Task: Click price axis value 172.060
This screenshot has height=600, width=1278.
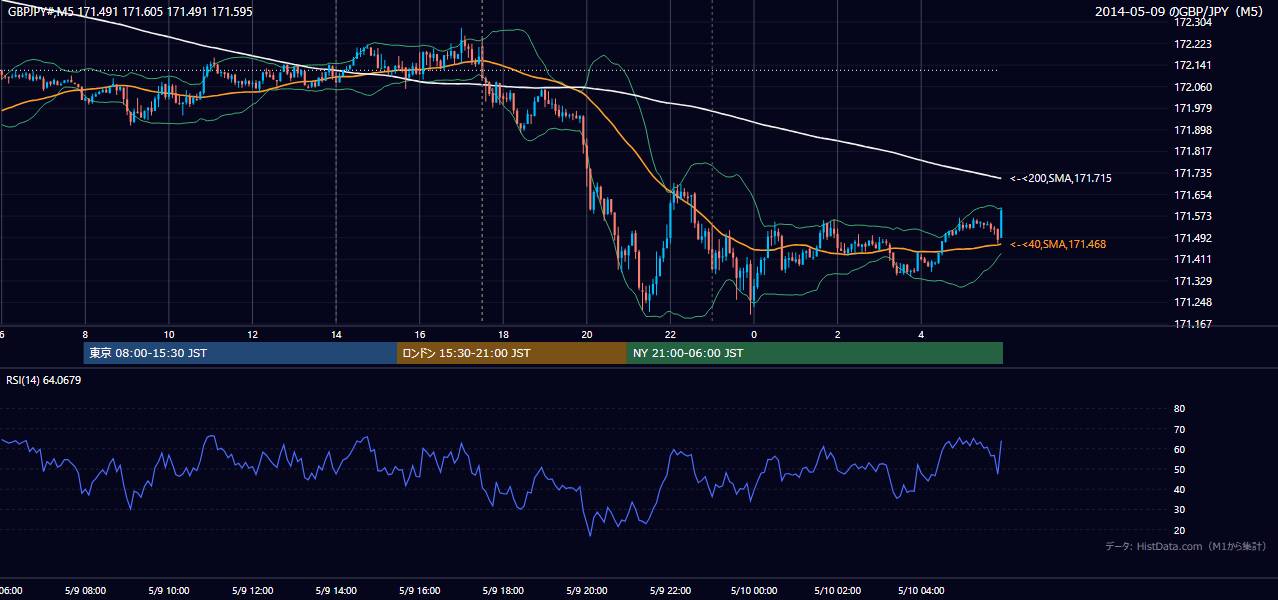Action: pyautogui.click(x=1193, y=87)
